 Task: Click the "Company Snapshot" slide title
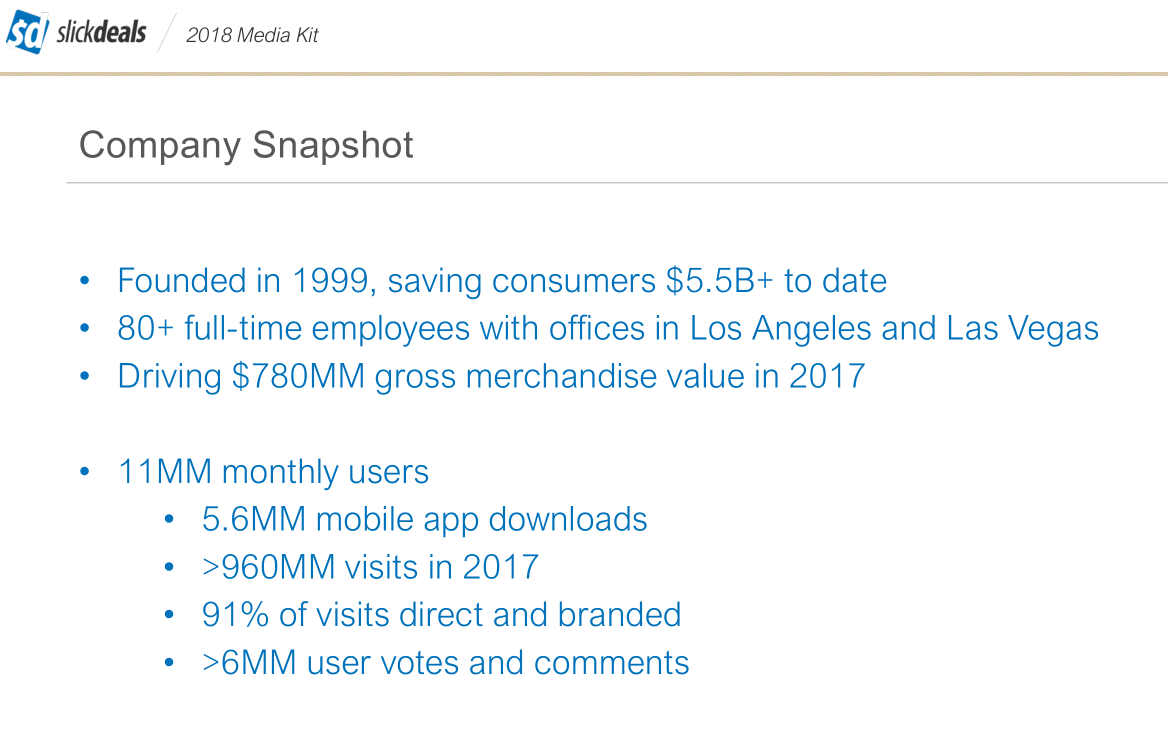(246, 146)
